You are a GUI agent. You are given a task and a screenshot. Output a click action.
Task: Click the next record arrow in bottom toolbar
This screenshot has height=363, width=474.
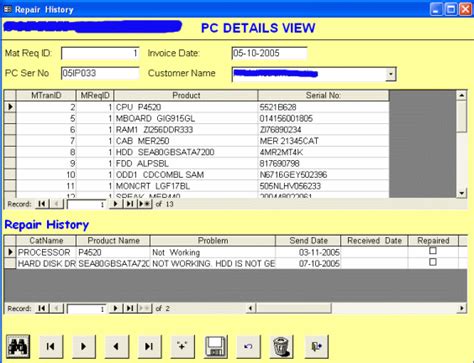[x=84, y=347]
